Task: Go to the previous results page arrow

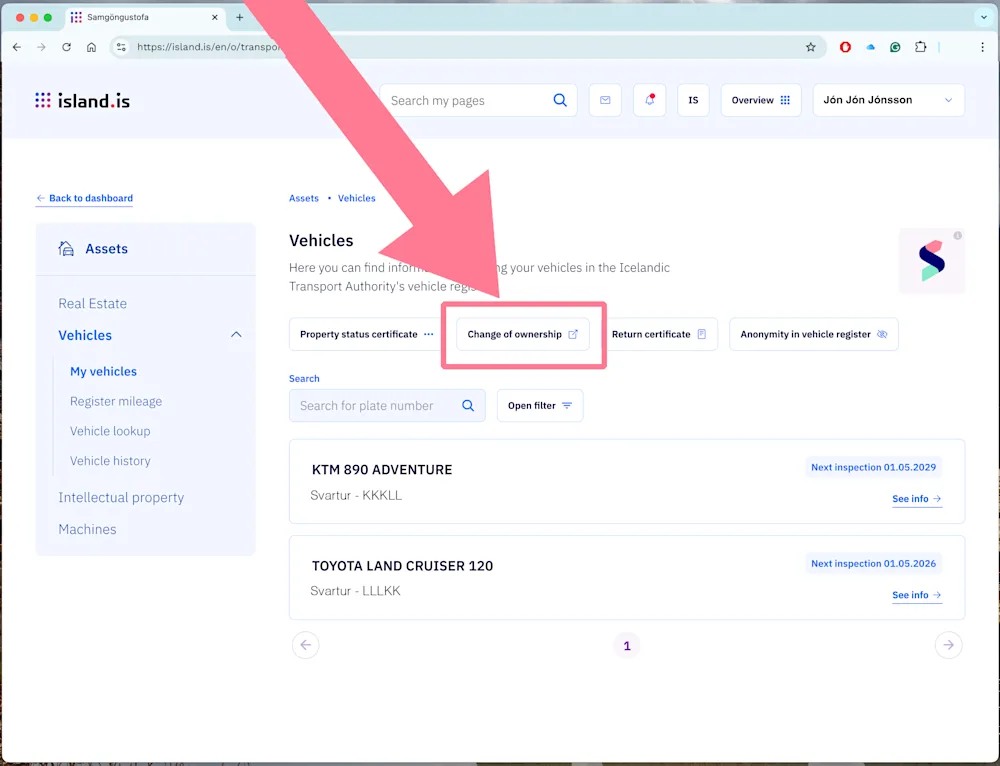Action: coord(305,645)
